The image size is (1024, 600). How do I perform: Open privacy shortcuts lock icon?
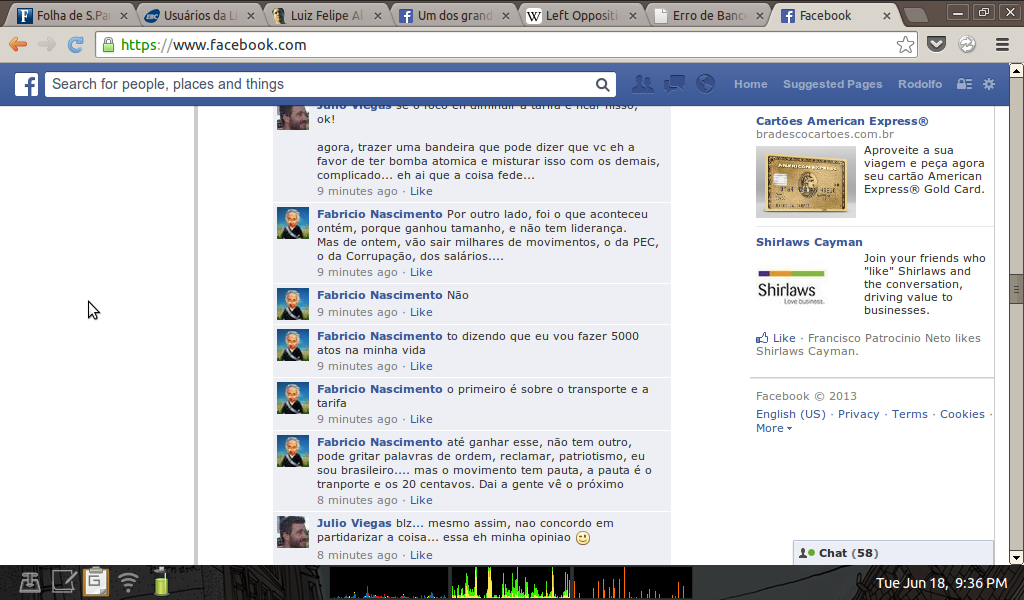coord(964,84)
